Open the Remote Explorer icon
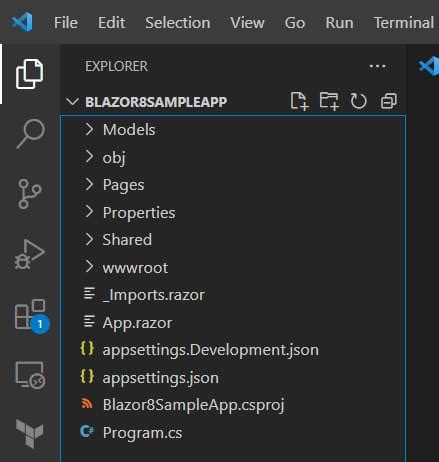Image resolution: width=439 pixels, height=462 pixels. pos(30,375)
